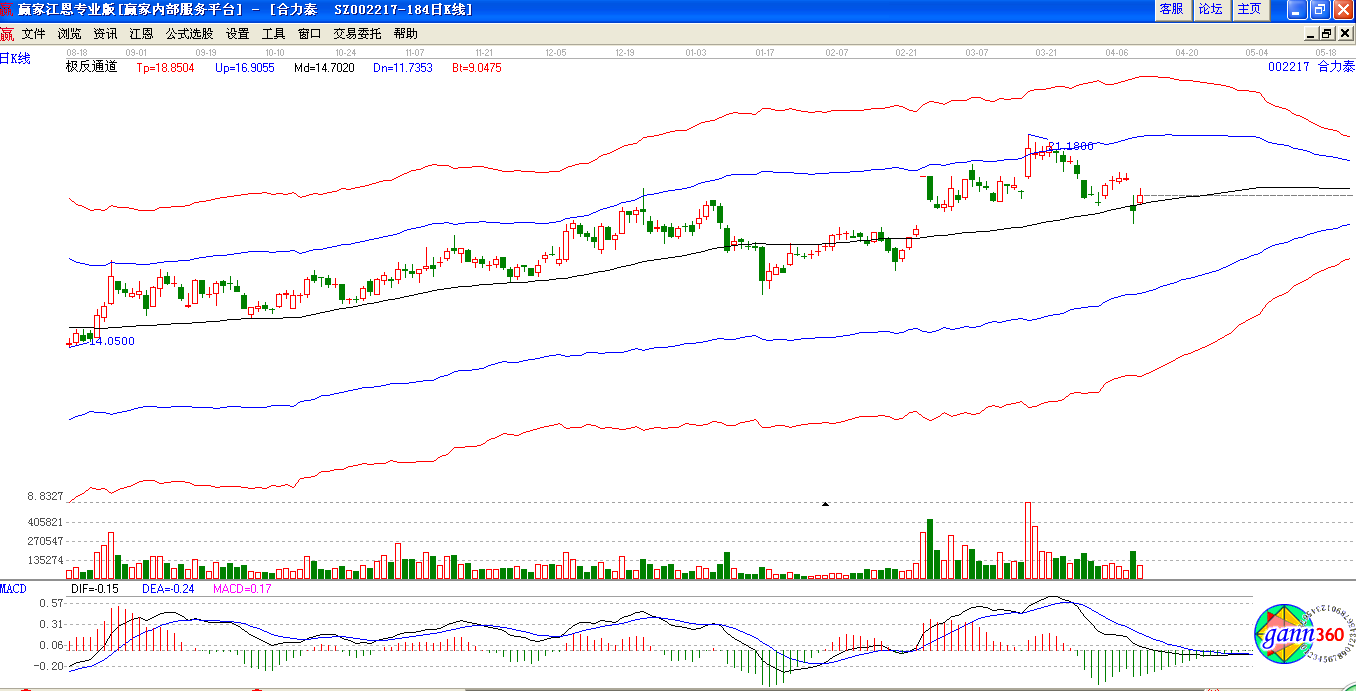
Task: Click the 0.57 MACD axis label
Action: coord(51,604)
